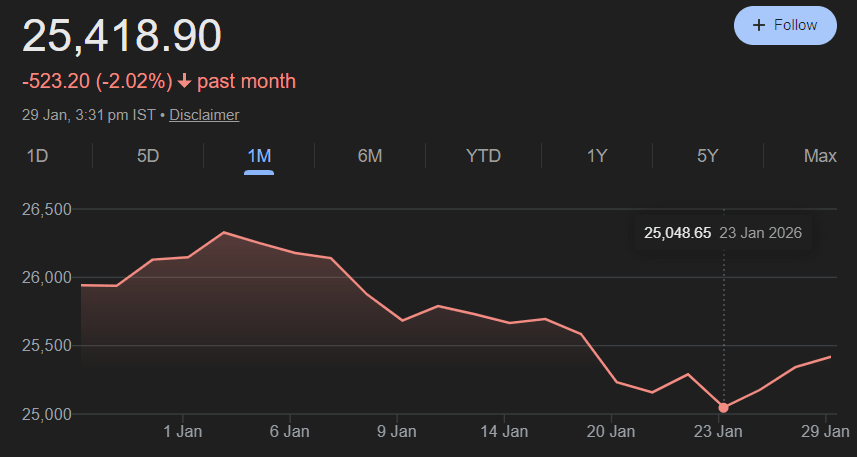Switch to the 1Y range tab
The height and width of the screenshot is (457, 857).
coord(597,156)
